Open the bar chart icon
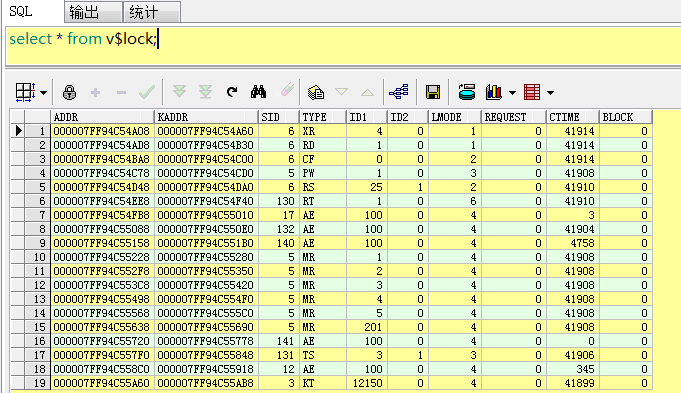The image size is (681, 393). point(494,92)
